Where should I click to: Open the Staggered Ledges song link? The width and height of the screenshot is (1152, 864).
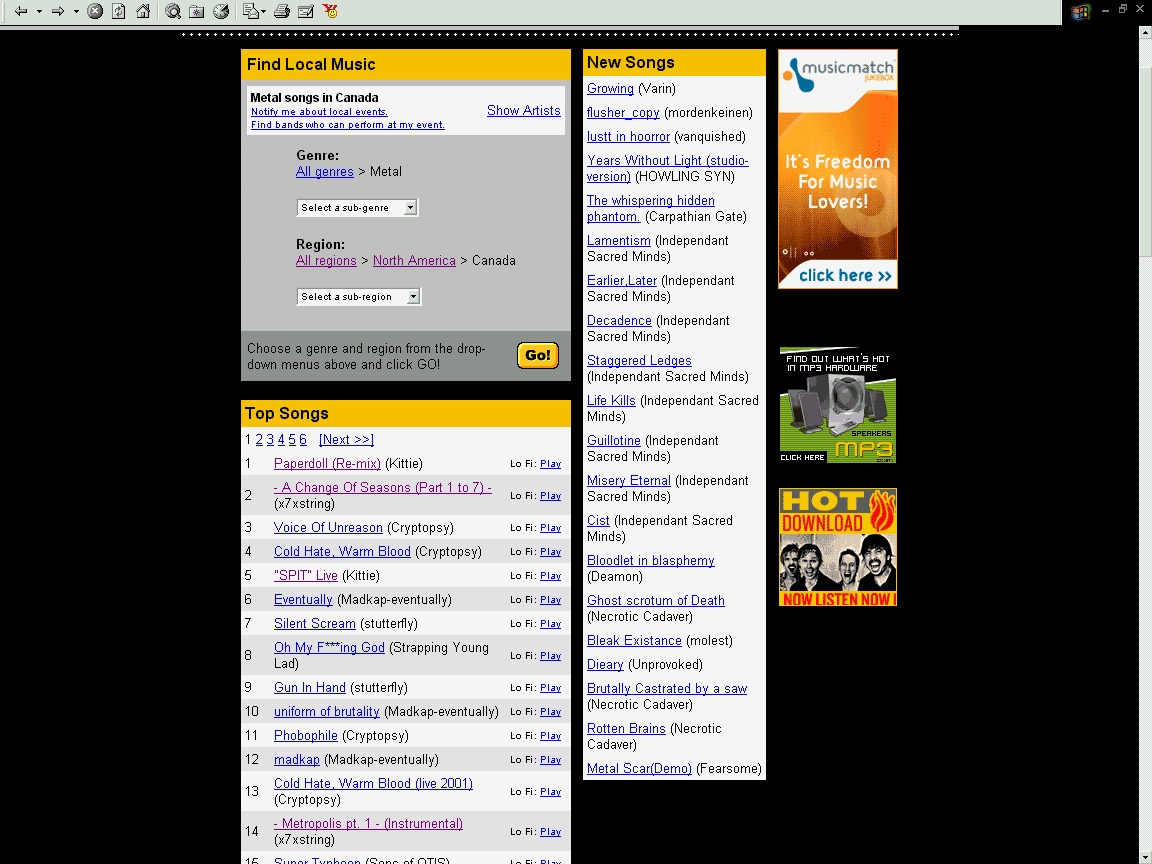[x=639, y=361]
